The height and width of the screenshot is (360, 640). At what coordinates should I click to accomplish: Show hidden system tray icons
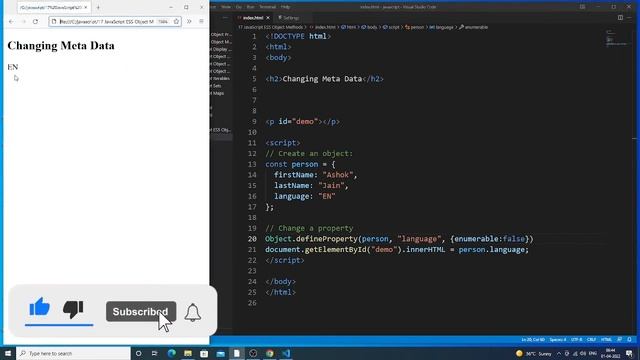[559, 353]
